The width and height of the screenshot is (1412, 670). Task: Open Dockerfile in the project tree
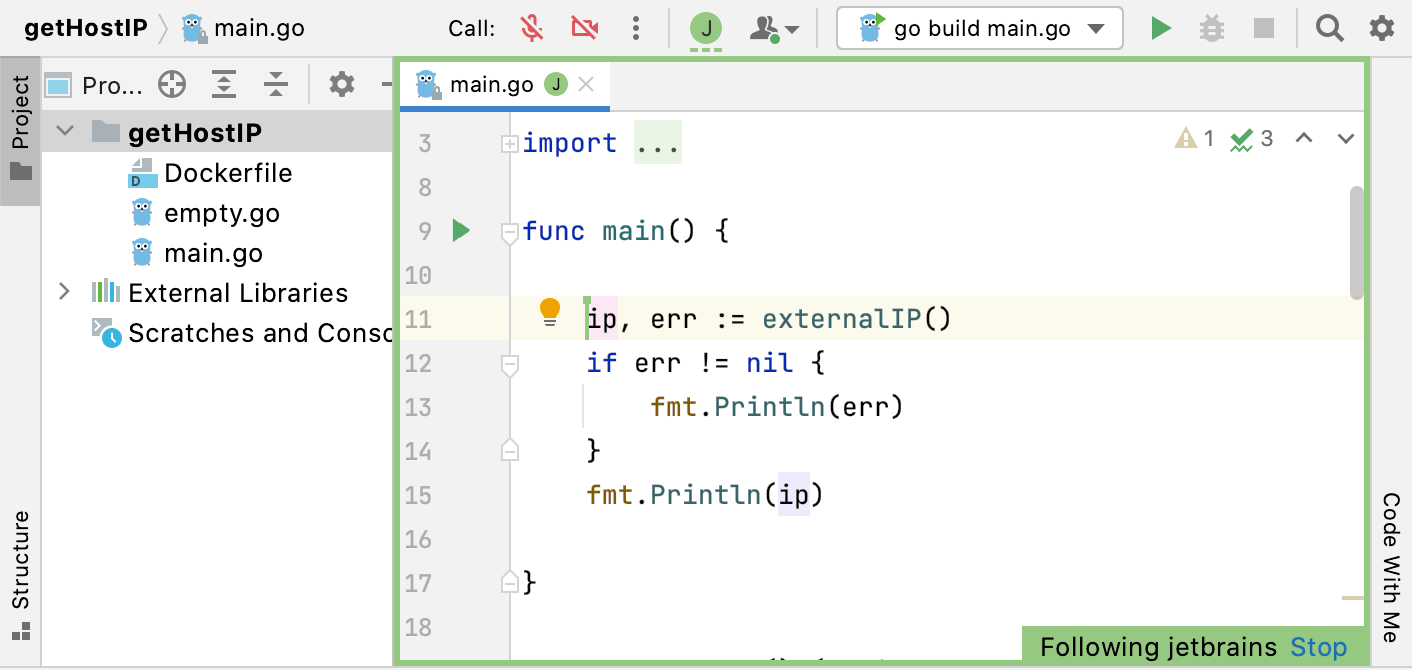tap(228, 173)
